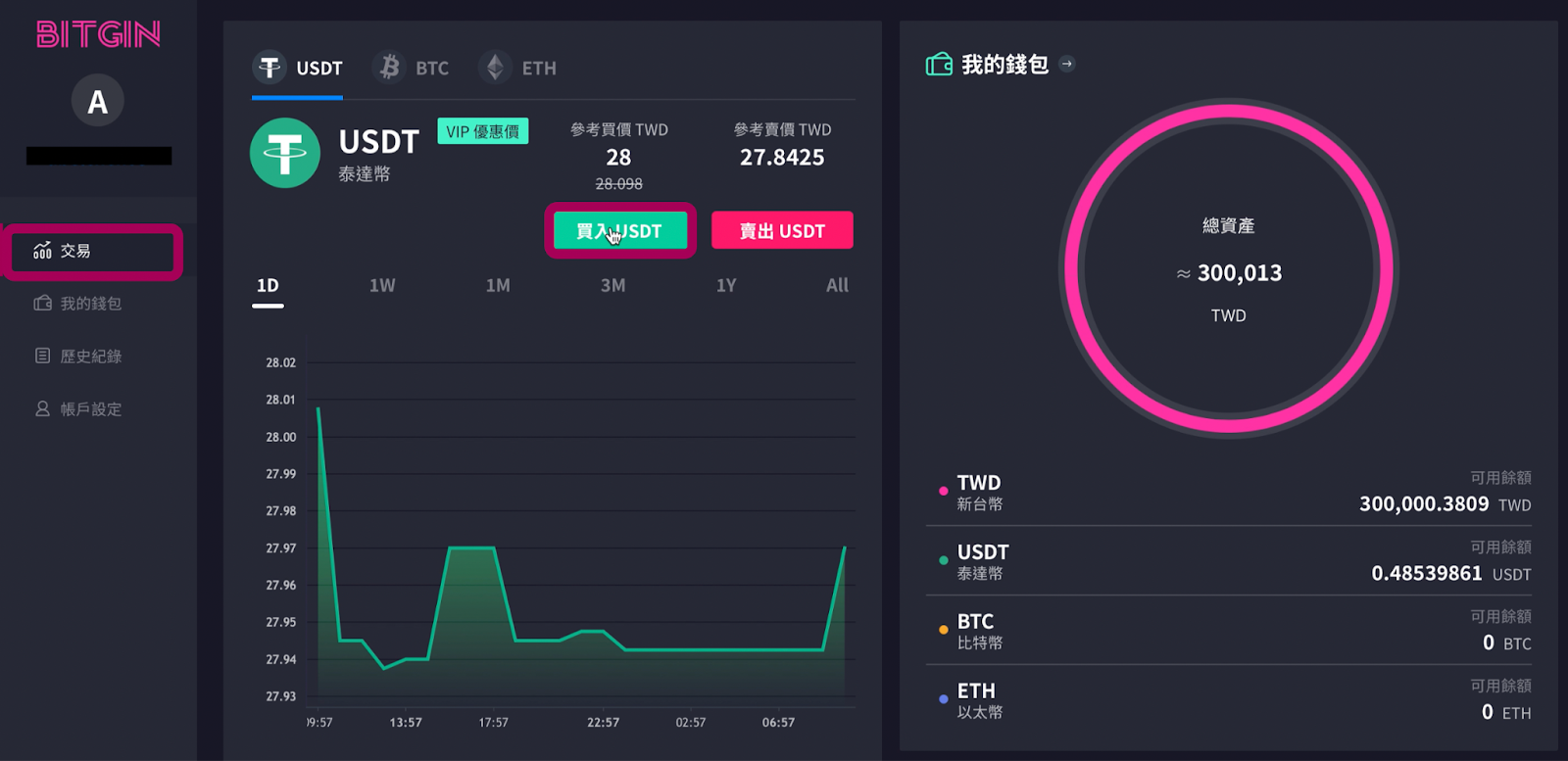Click the 參考買價 TWD label
Viewport: 1568px width, 761px height.
pyautogui.click(x=619, y=130)
